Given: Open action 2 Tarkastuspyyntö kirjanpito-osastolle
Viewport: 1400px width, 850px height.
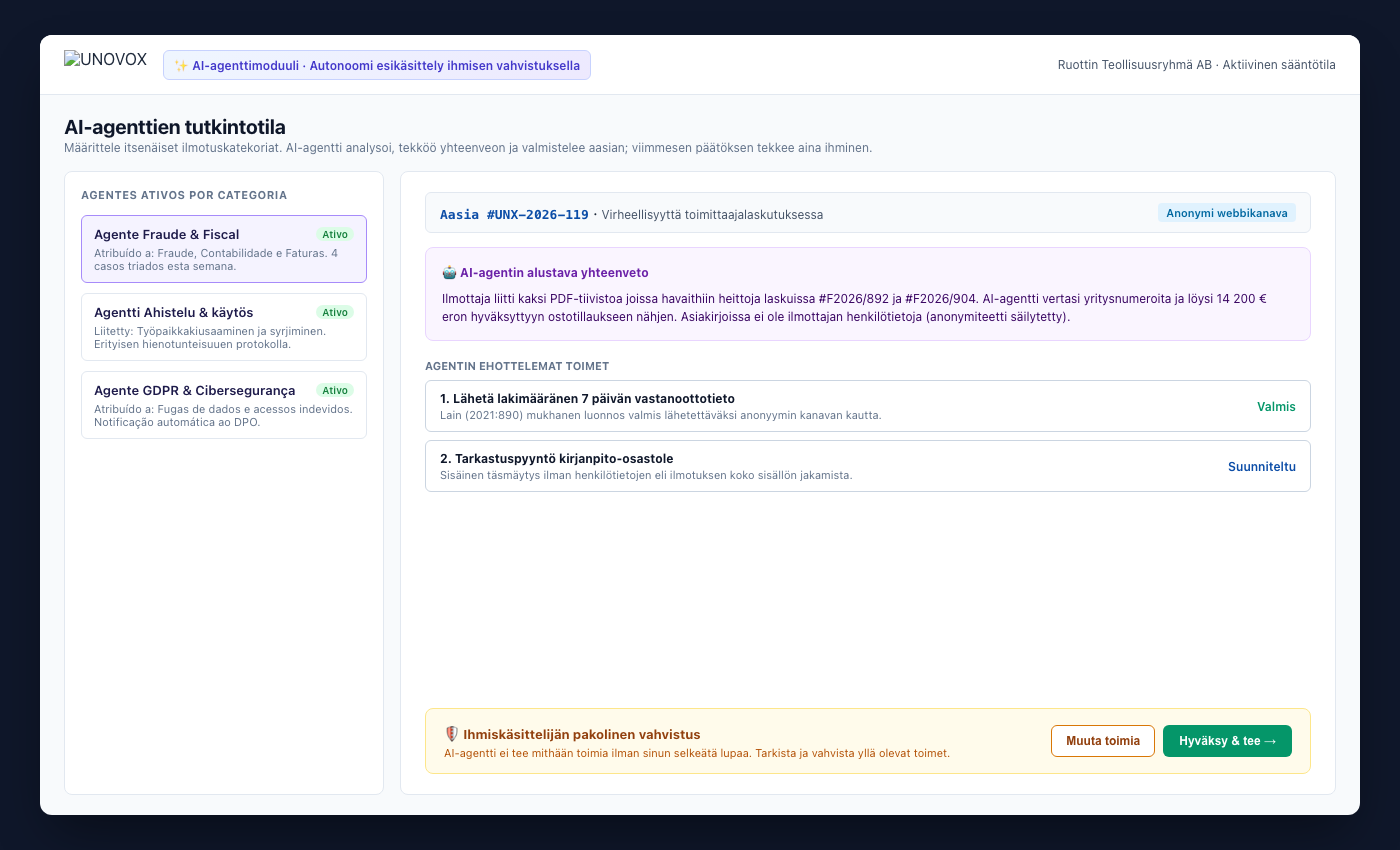Looking at the screenshot, I should [868, 466].
